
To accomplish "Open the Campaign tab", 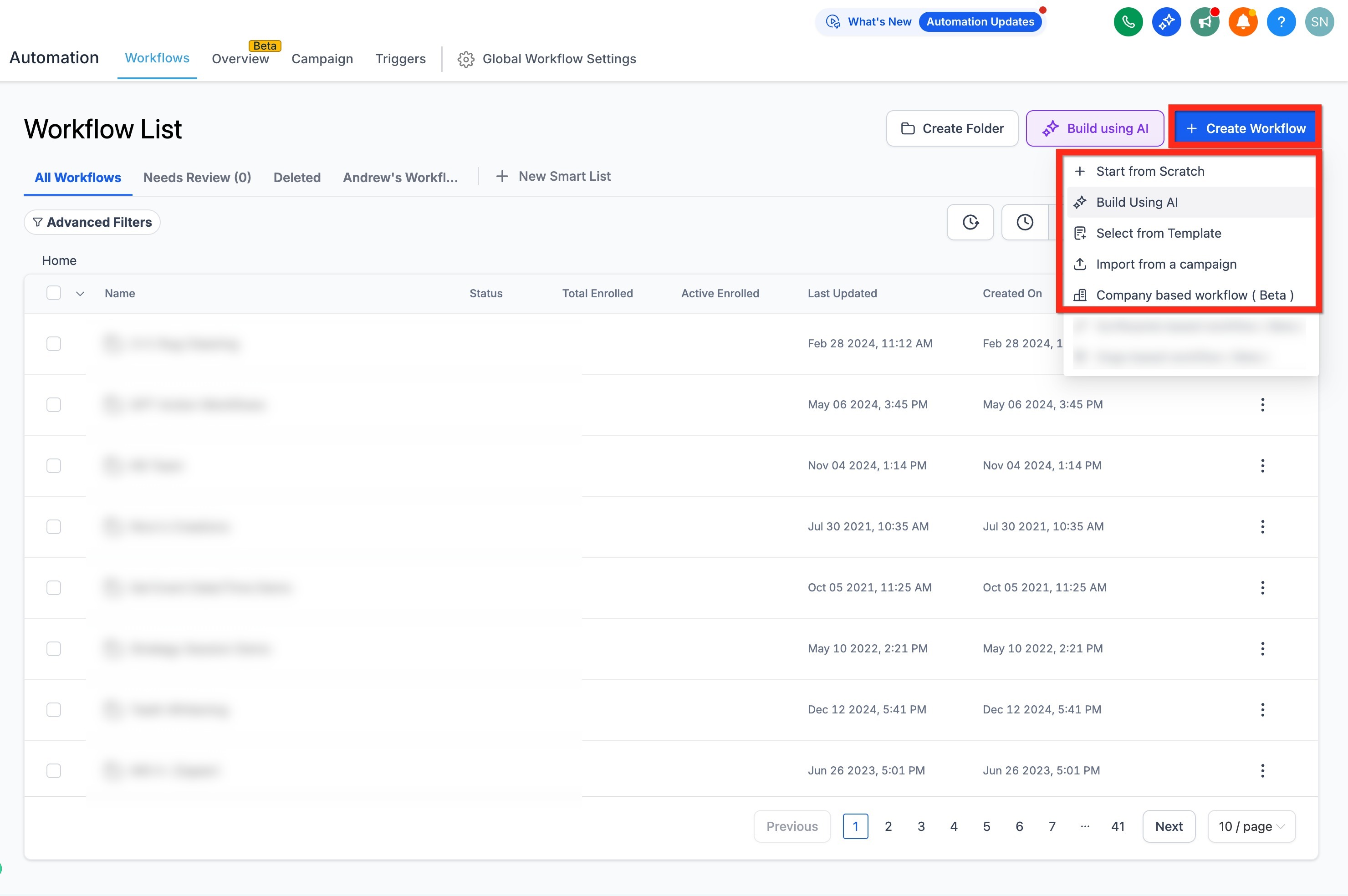I will [x=322, y=59].
